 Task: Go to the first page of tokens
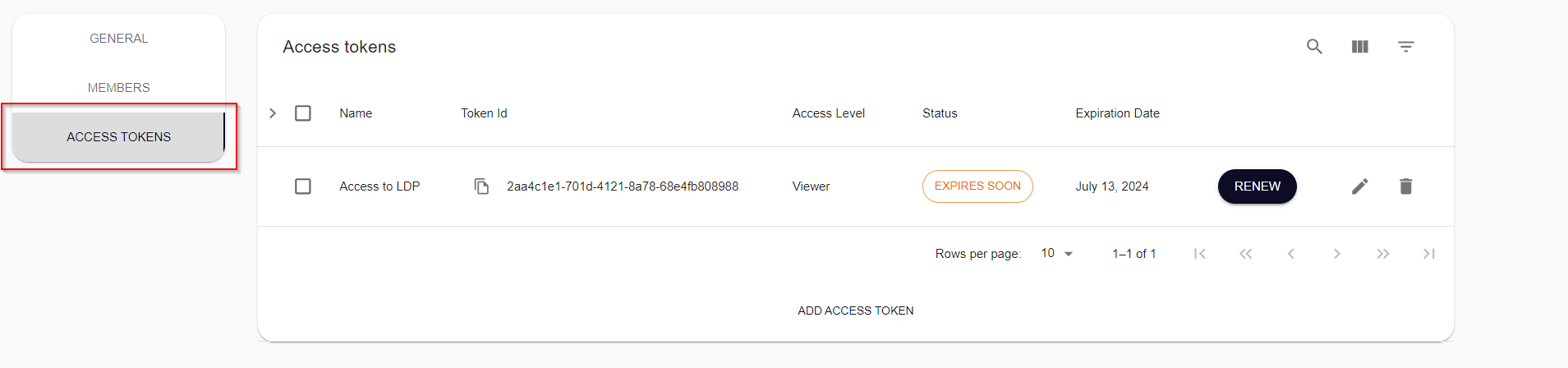coord(1200,254)
